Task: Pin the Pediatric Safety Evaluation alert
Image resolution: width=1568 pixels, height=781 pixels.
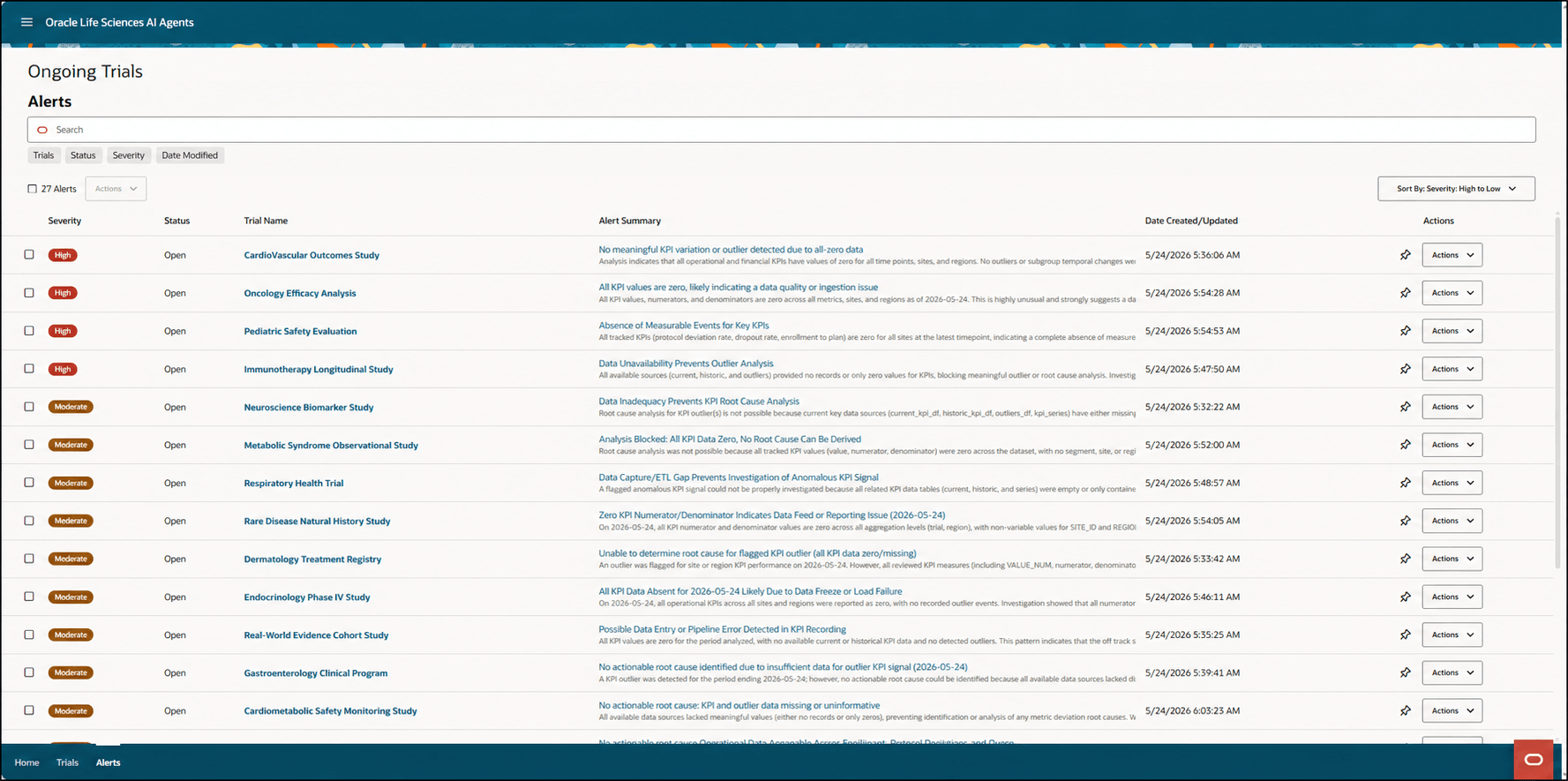Action: [1405, 331]
